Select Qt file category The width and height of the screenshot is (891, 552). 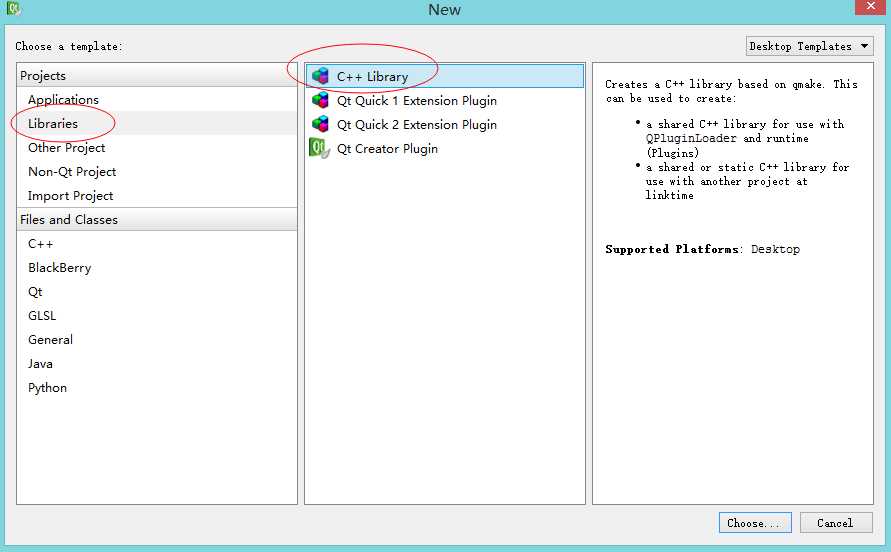pos(157,291)
